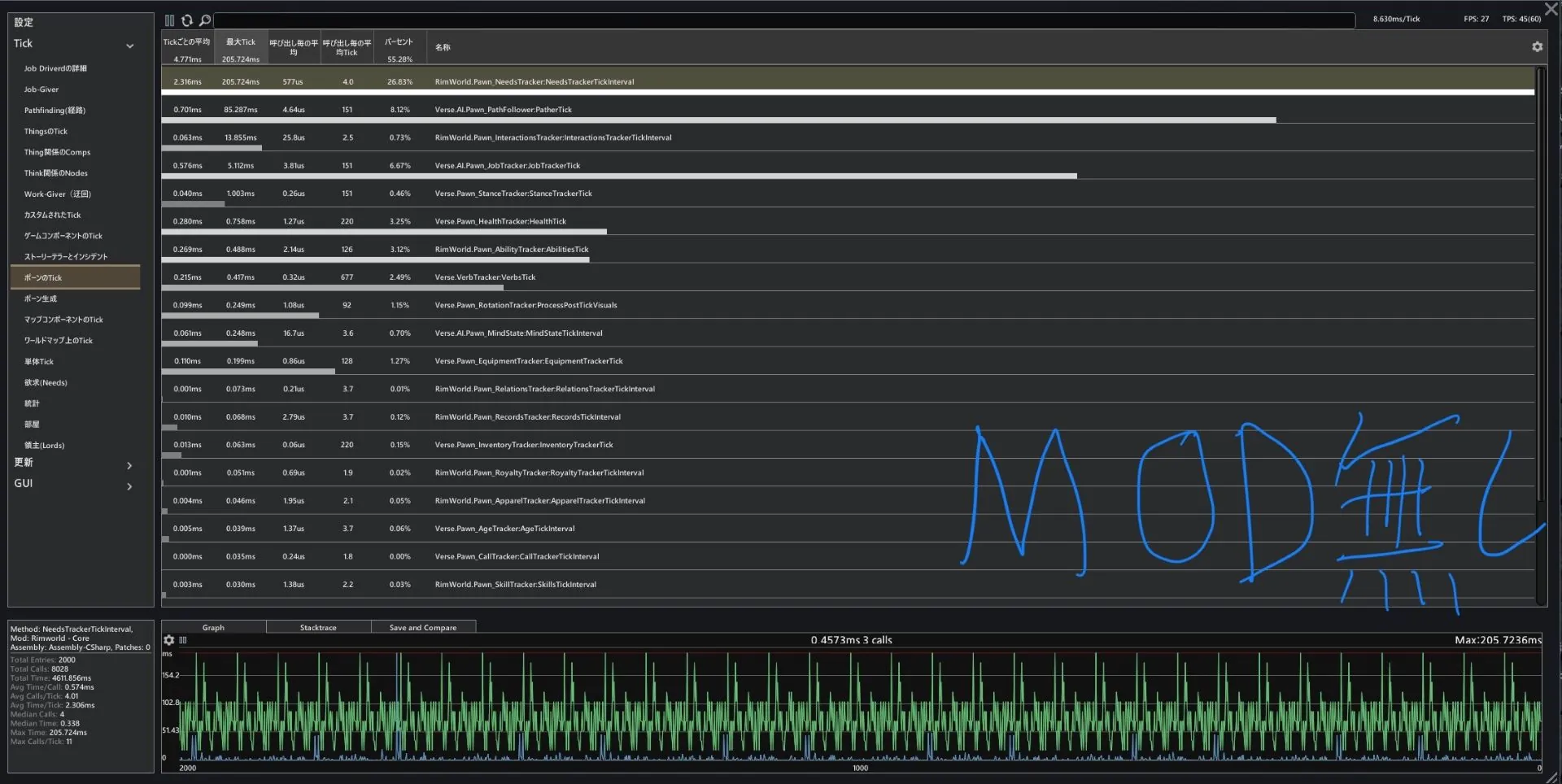
Task: Switch to the Stacktrace tab
Action: (x=318, y=627)
